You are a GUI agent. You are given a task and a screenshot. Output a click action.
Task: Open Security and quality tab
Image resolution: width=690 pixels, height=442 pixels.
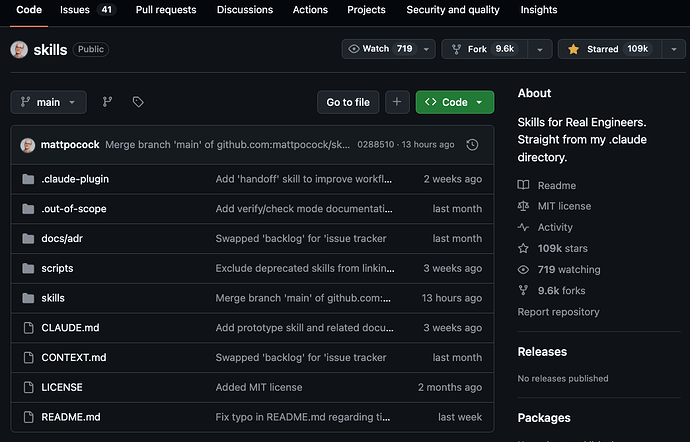point(453,10)
